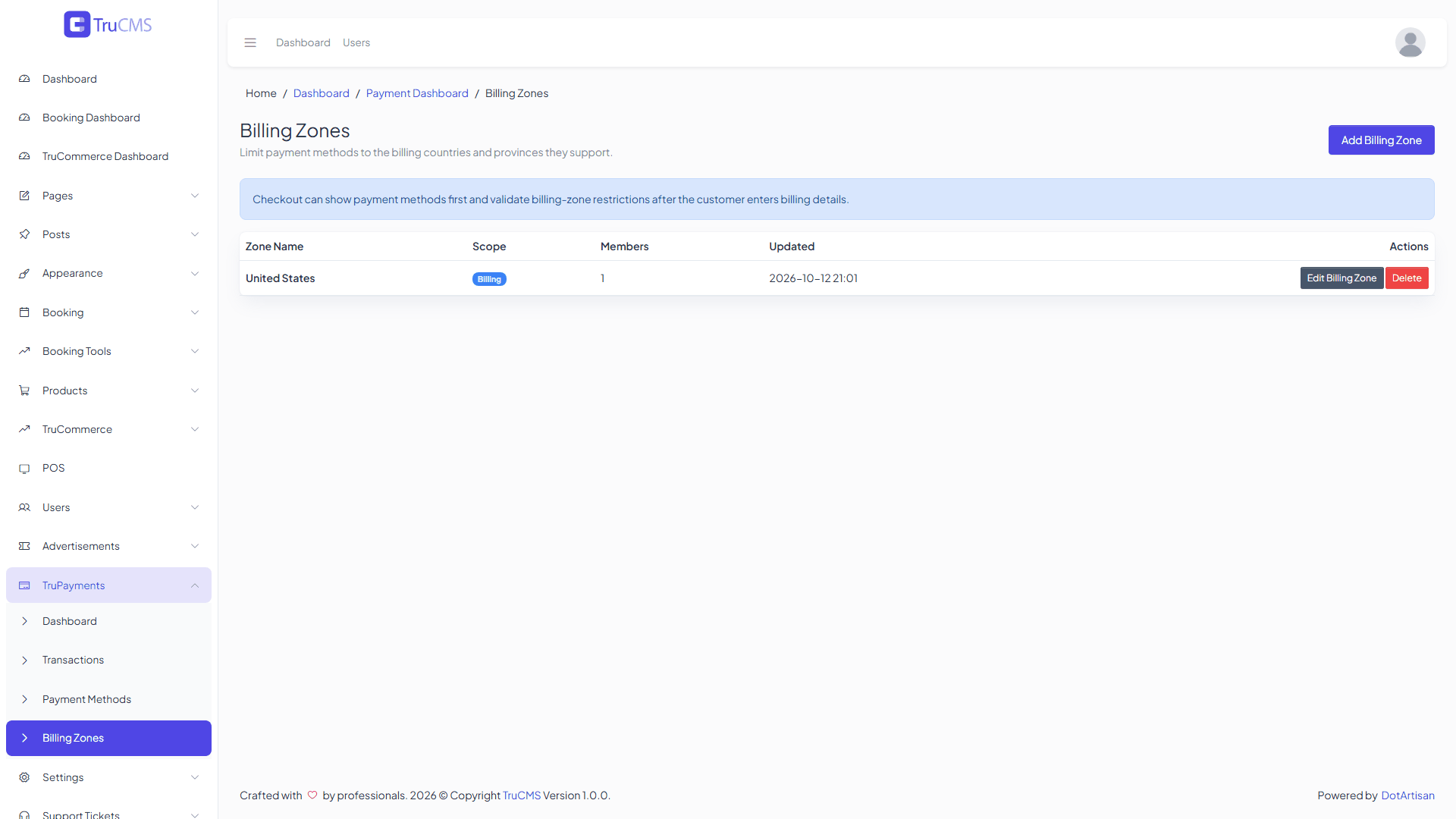Click the Billing scope badge
Image resolution: width=1456 pixels, height=819 pixels.
[489, 279]
